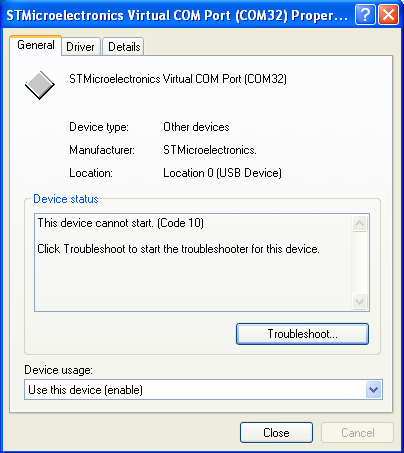
Task: Close the dialog with the red X
Action: tap(389, 15)
